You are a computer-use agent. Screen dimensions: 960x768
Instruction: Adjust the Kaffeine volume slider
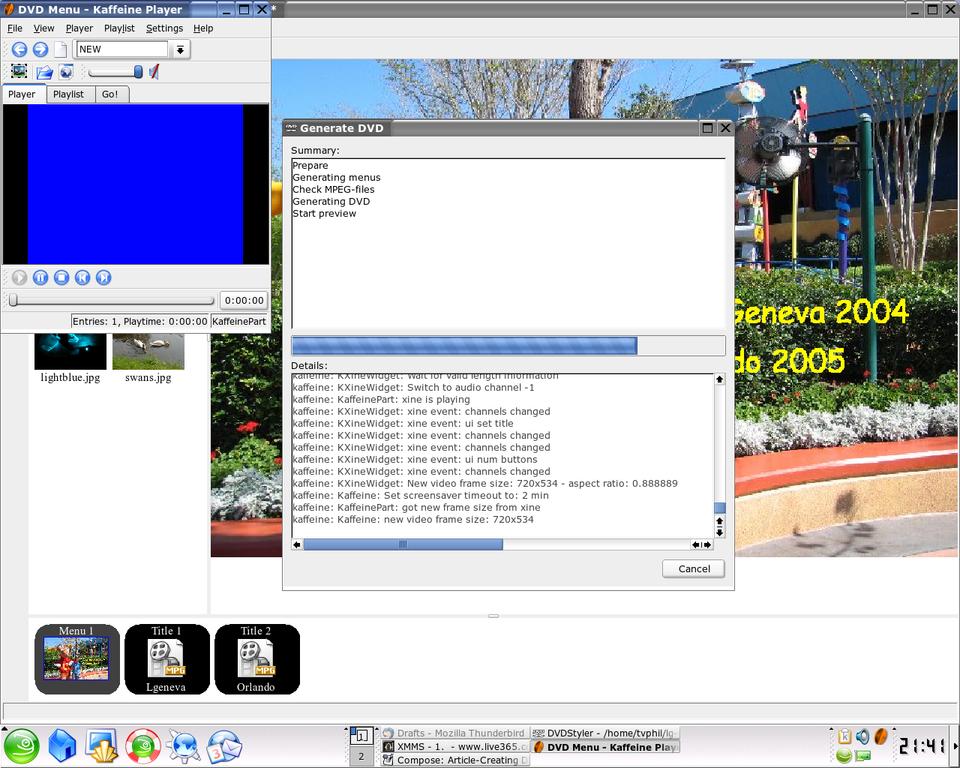click(138, 72)
